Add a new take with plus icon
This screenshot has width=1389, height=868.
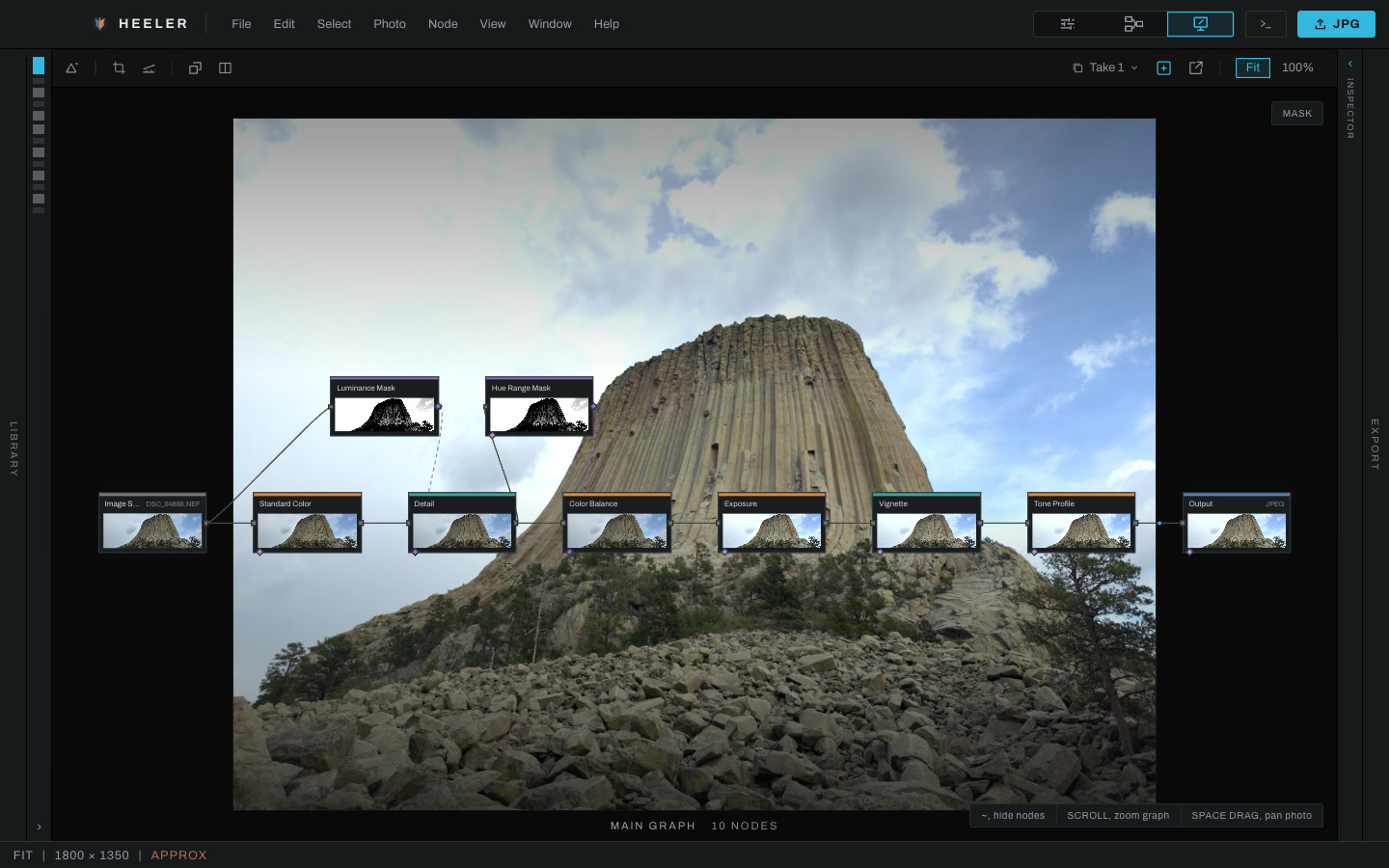[1163, 68]
